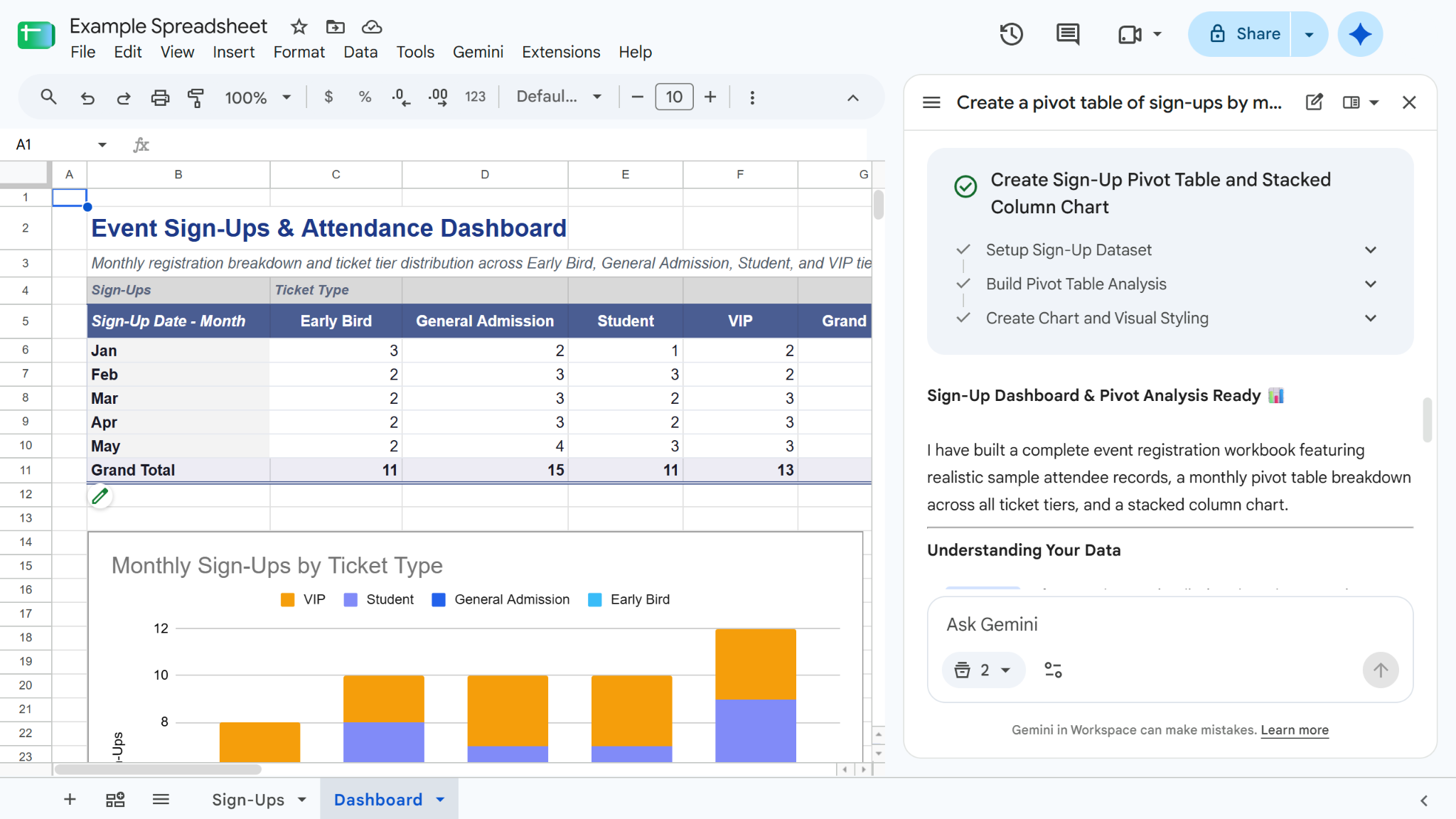This screenshot has height=819, width=1456.
Task: Open the Name Box dropdown
Action: pyautogui.click(x=102, y=145)
